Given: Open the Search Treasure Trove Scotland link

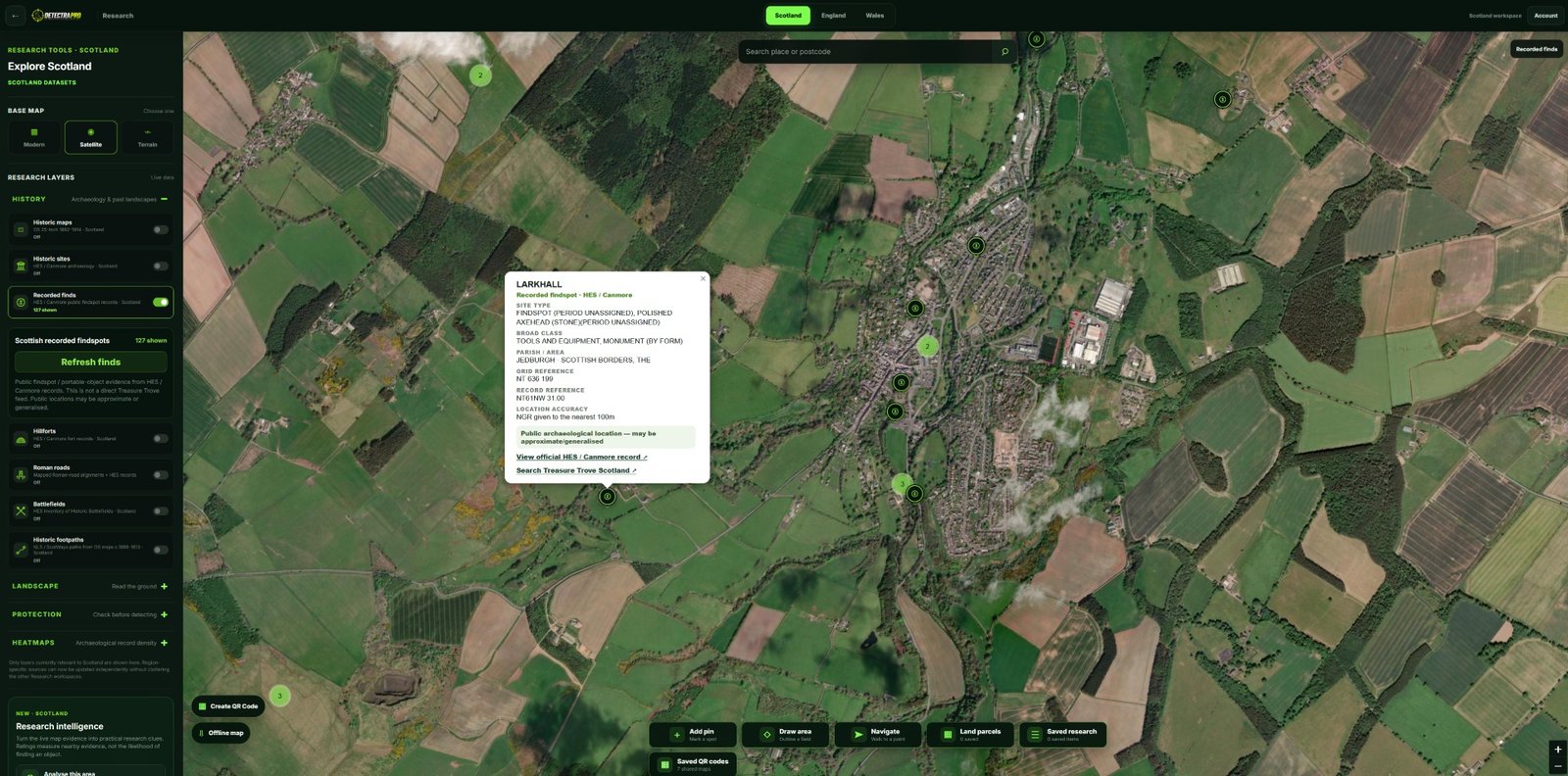Looking at the screenshot, I should click(576, 471).
